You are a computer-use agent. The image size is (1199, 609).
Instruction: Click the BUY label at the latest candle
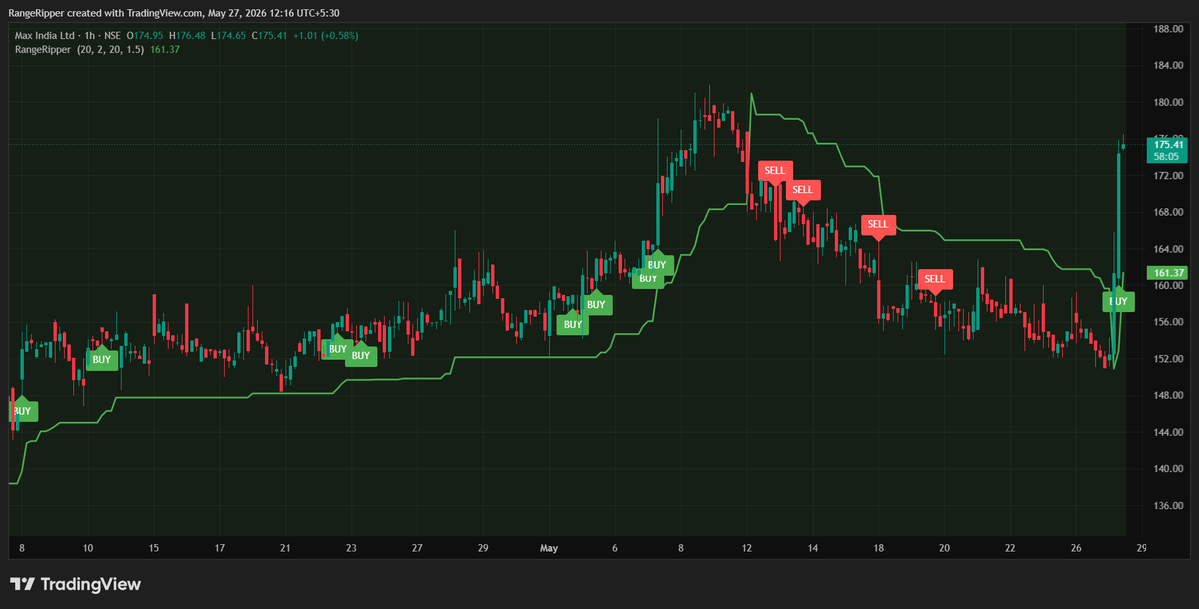(1118, 301)
